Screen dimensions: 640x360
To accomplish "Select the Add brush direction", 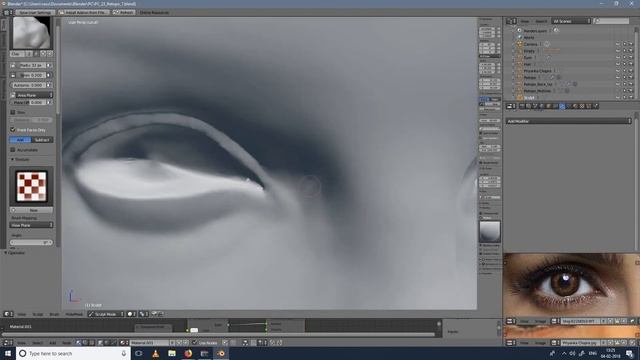I will [20, 140].
